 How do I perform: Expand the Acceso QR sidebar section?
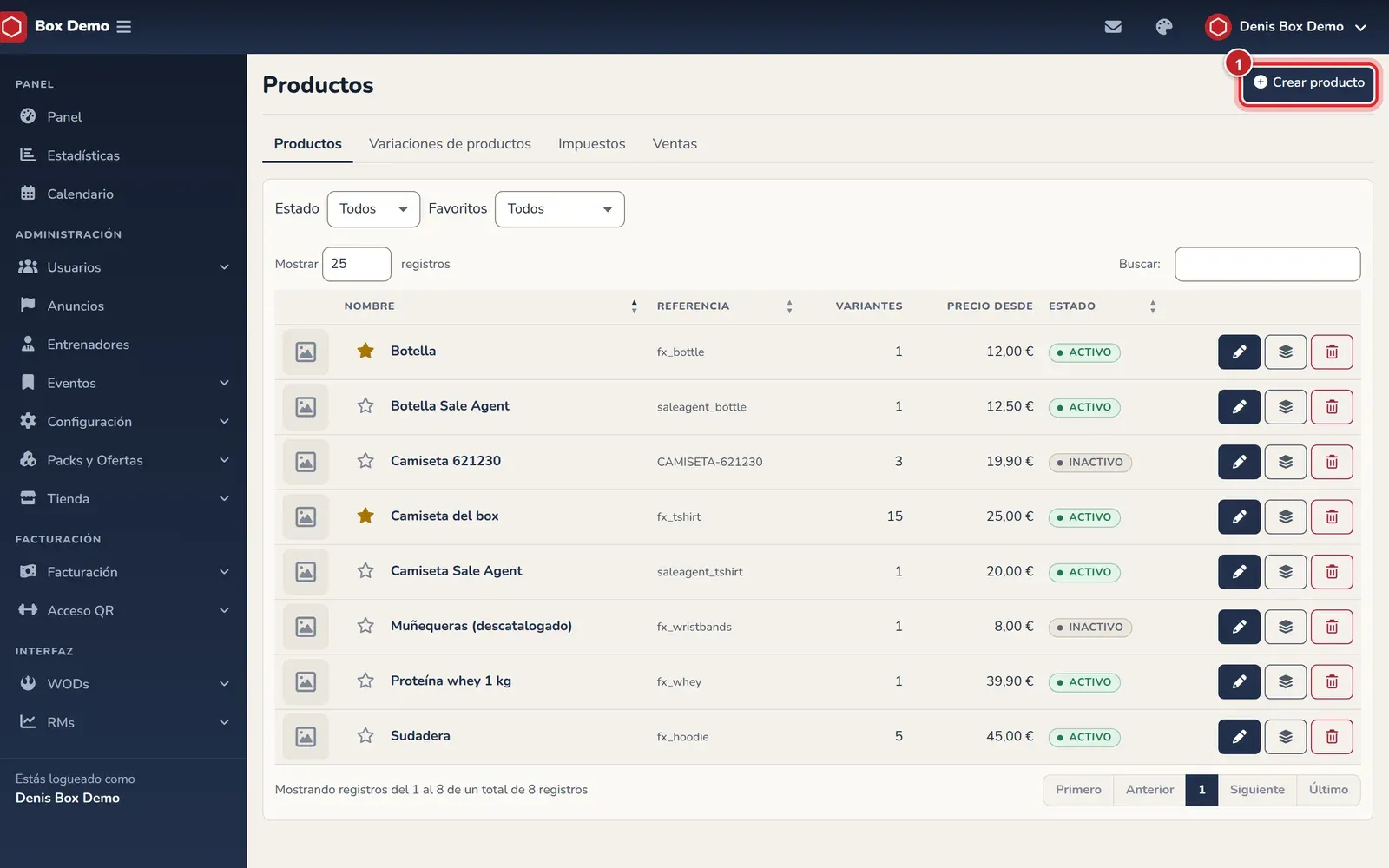(x=123, y=610)
